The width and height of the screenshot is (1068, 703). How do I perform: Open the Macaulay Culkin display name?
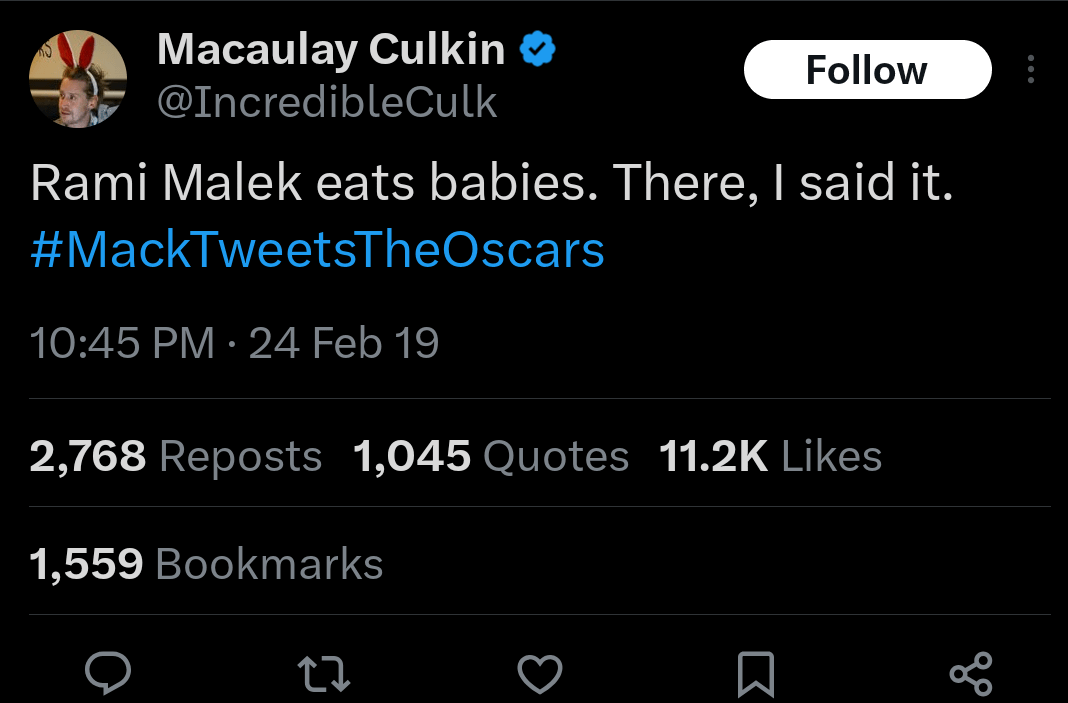click(x=331, y=50)
